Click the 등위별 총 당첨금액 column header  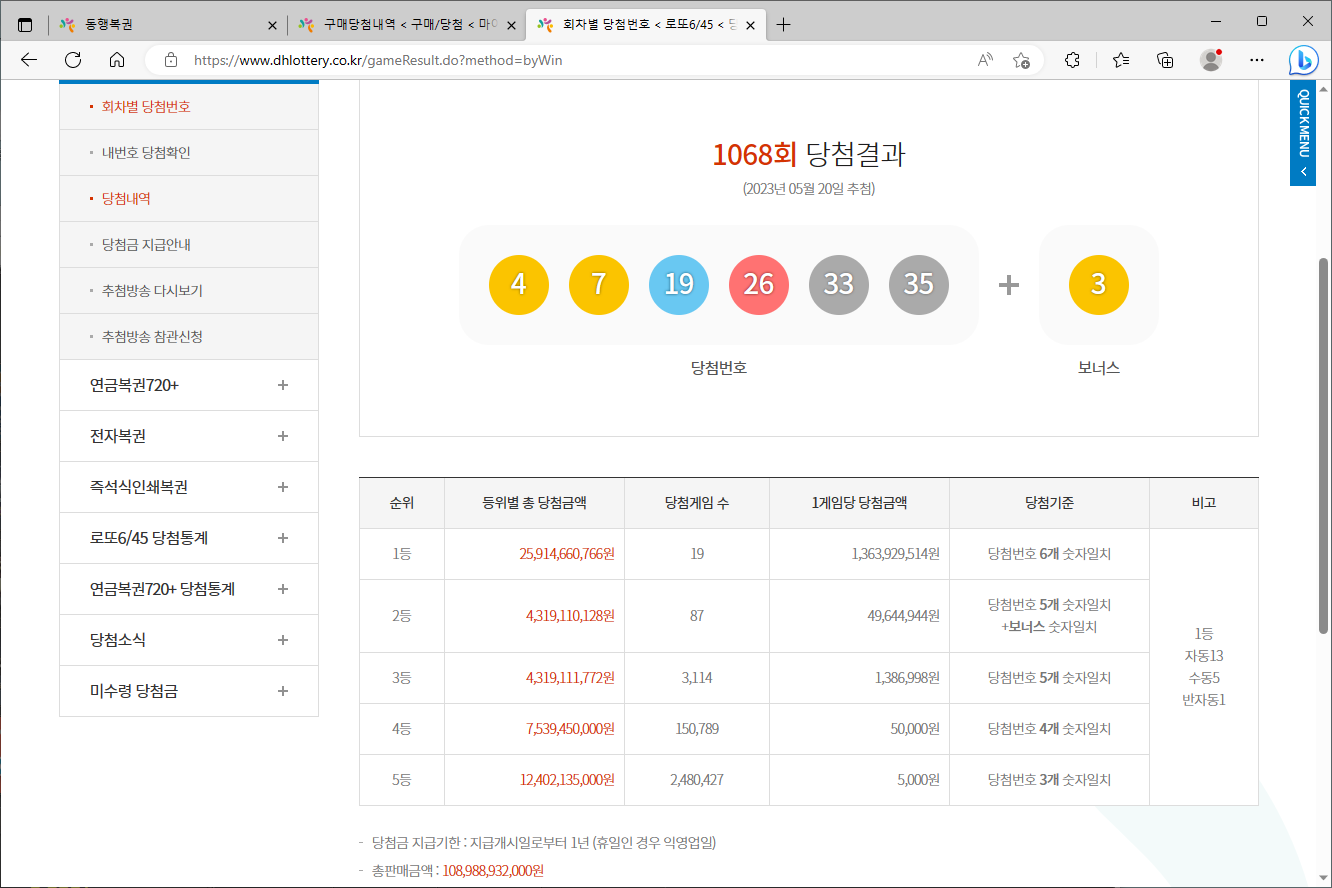534,503
